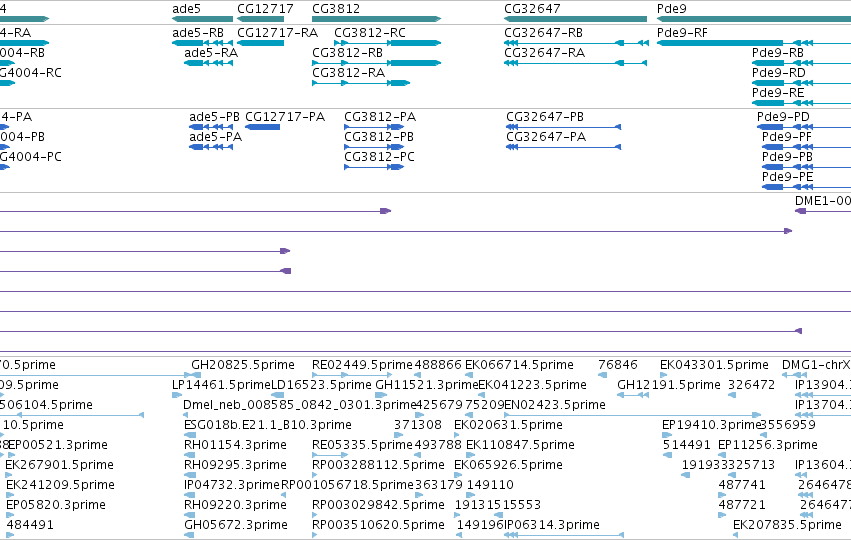Click Dmel_neb_008585_0842_0301.3prime label
Screen dimensions: 851x540
(300, 405)
